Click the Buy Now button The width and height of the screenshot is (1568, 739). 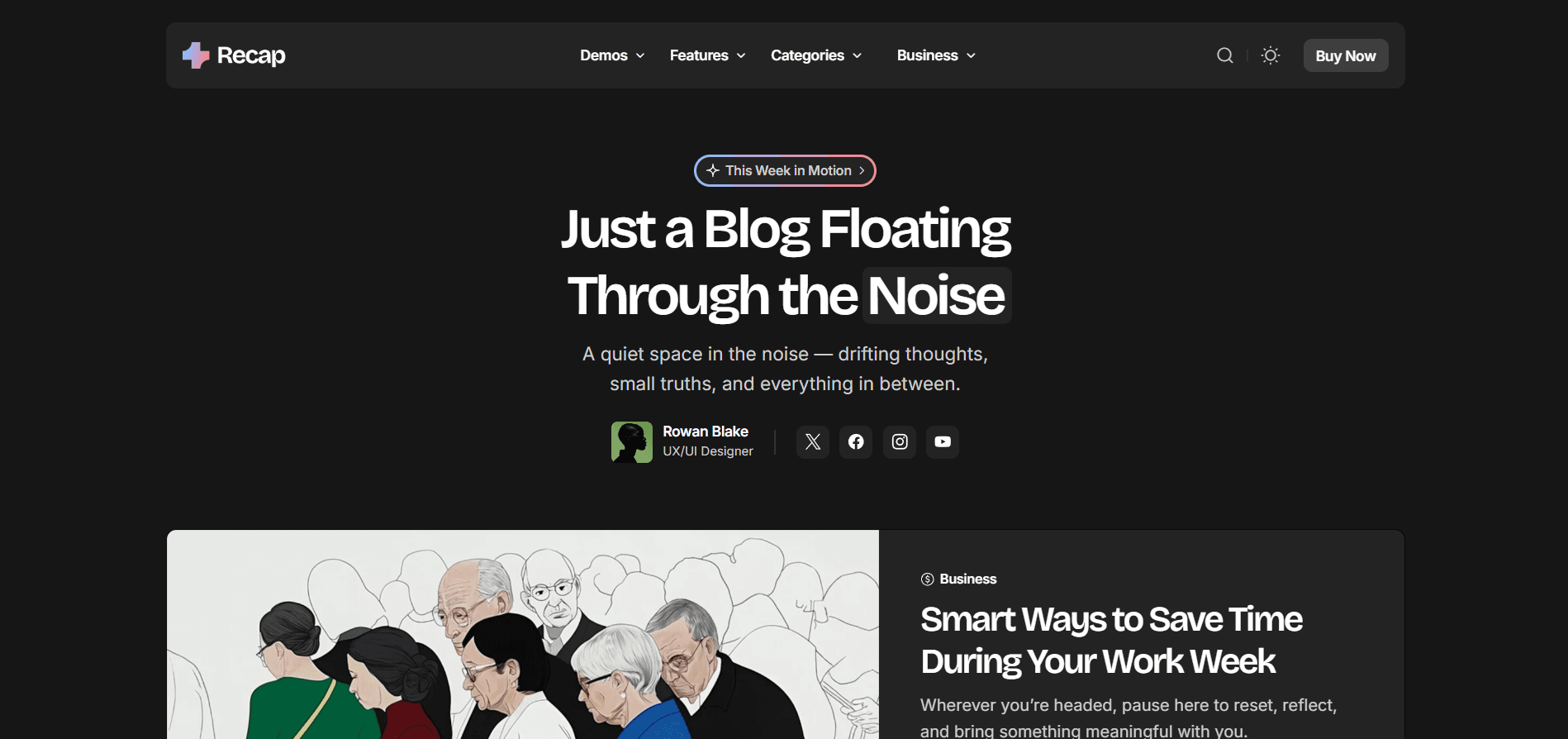click(1346, 55)
